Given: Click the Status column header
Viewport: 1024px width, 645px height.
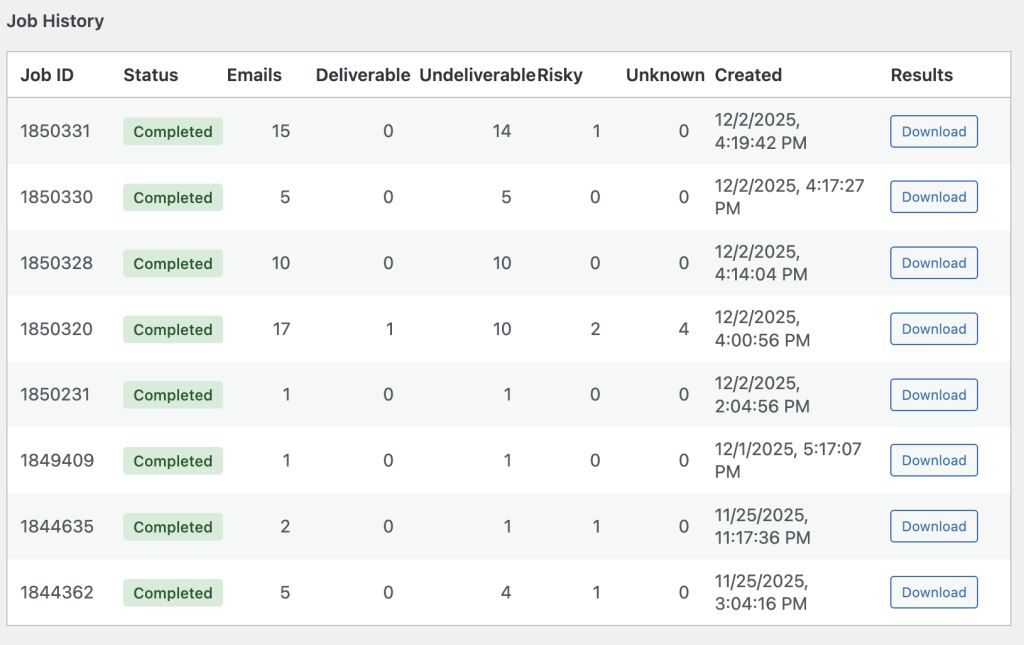Looking at the screenshot, I should click(x=151, y=75).
